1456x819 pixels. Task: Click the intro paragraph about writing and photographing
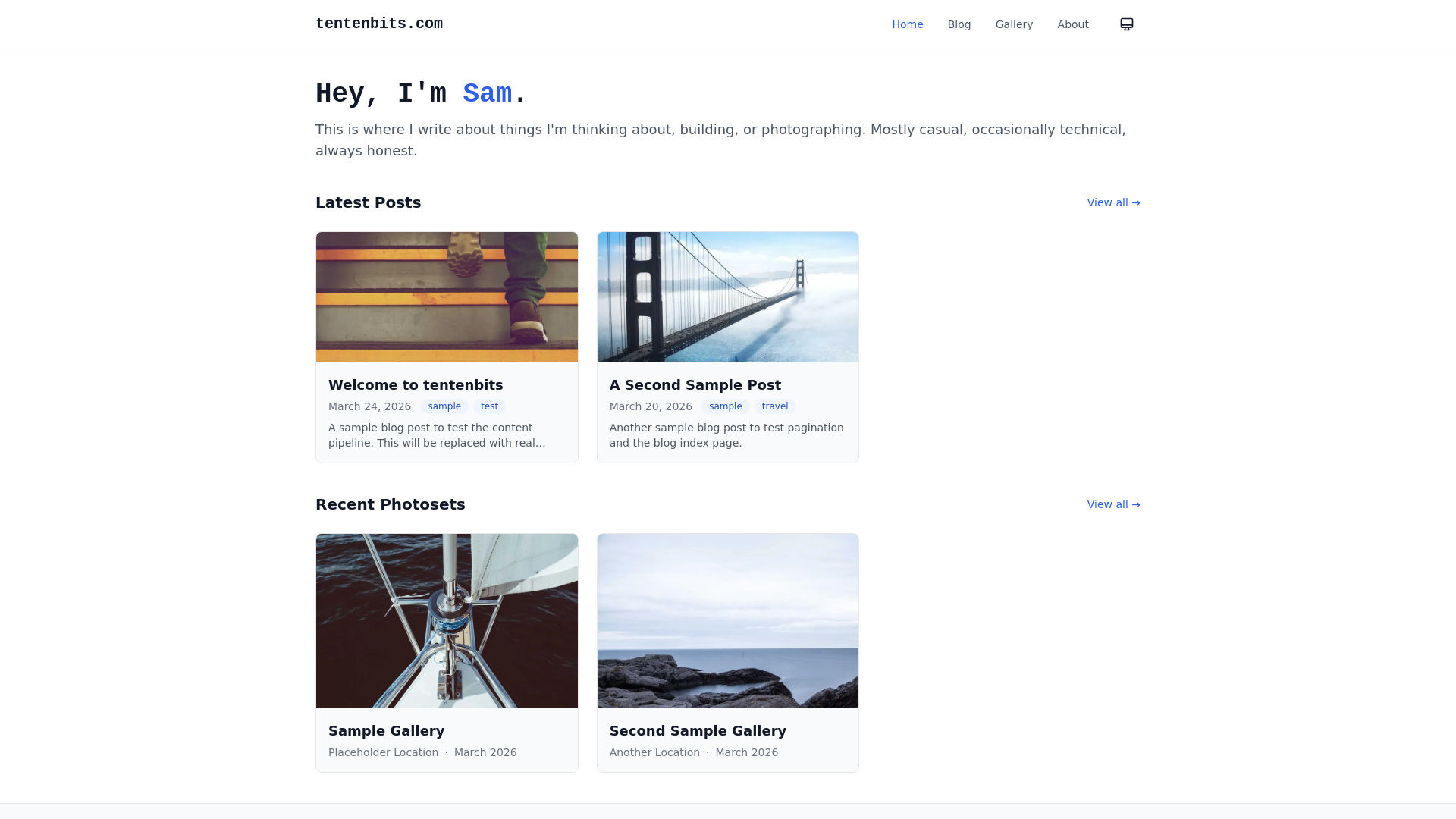[720, 140]
